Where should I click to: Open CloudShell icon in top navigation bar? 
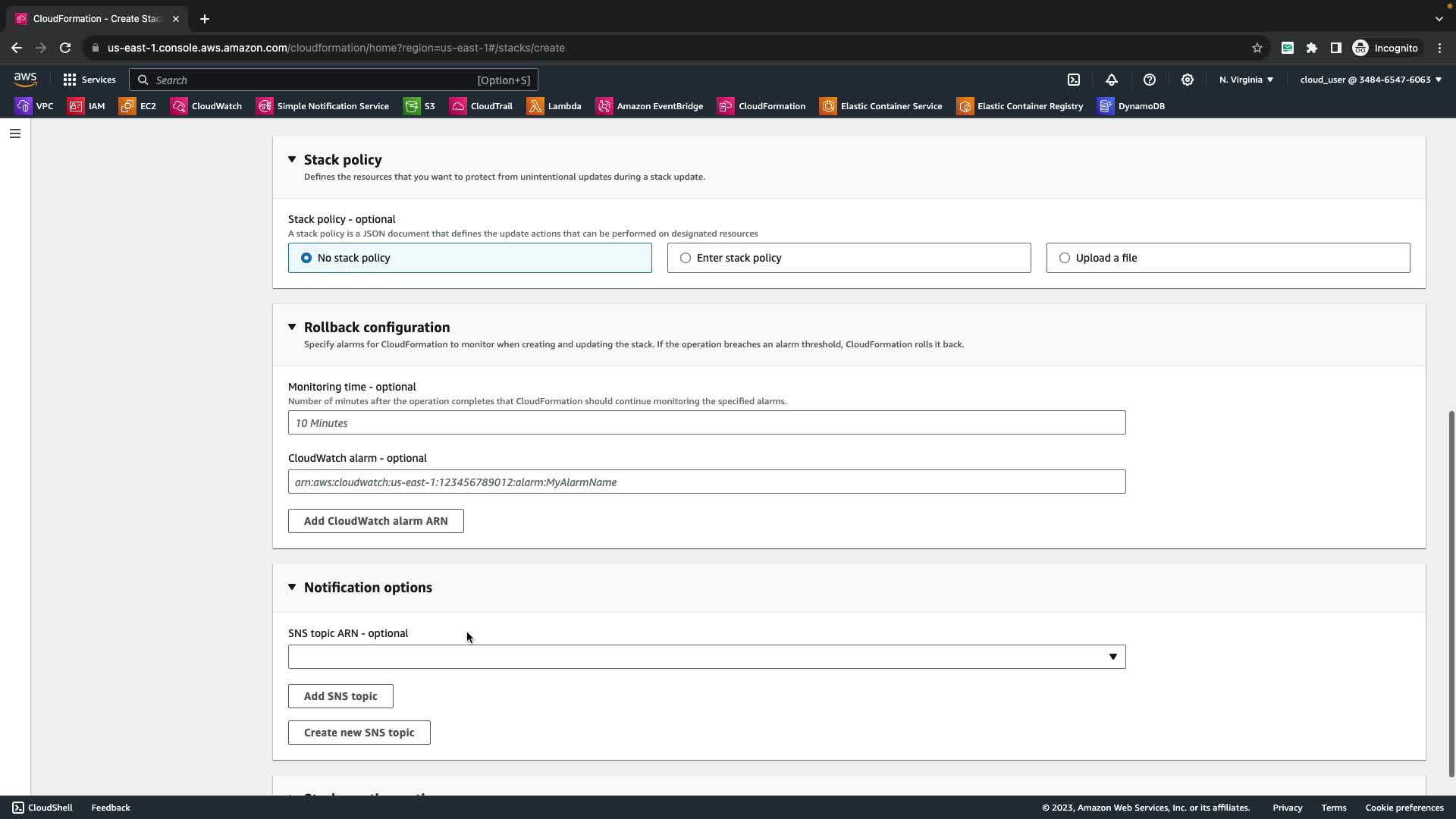click(x=1074, y=80)
